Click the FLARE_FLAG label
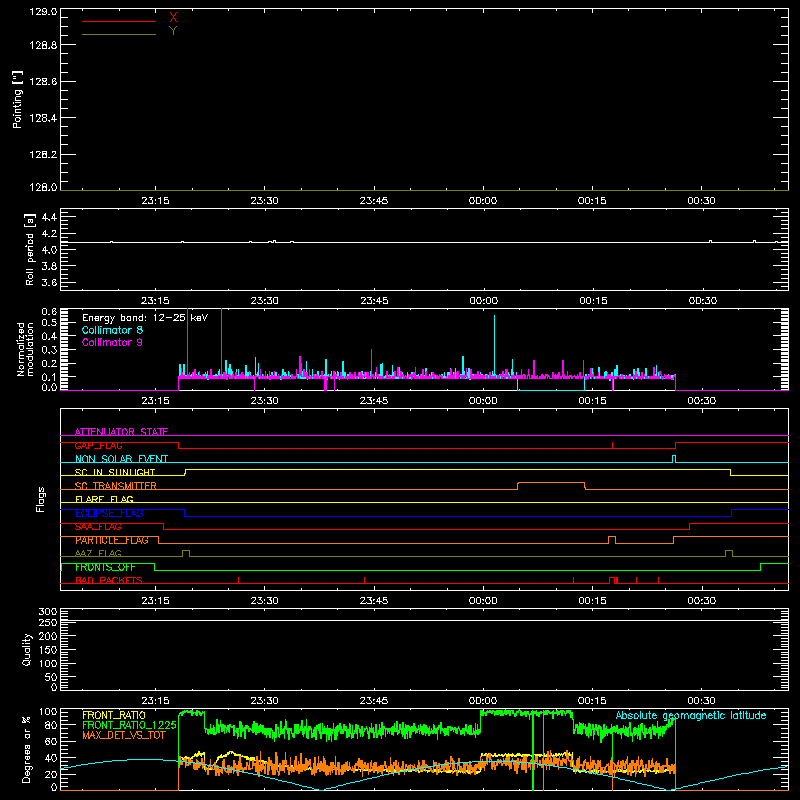The image size is (800, 800). click(x=104, y=499)
